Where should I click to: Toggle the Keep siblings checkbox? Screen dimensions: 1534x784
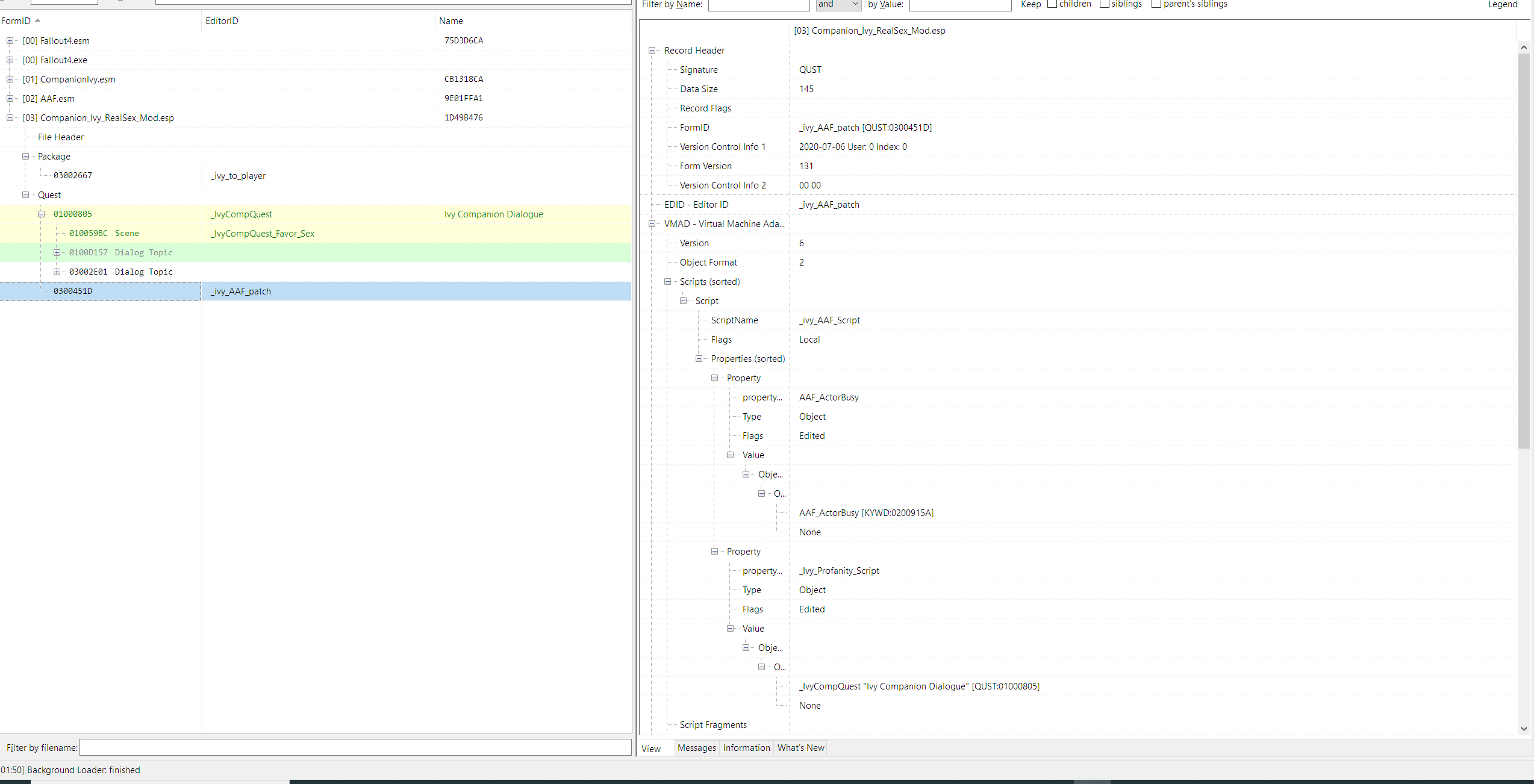[x=1105, y=4]
